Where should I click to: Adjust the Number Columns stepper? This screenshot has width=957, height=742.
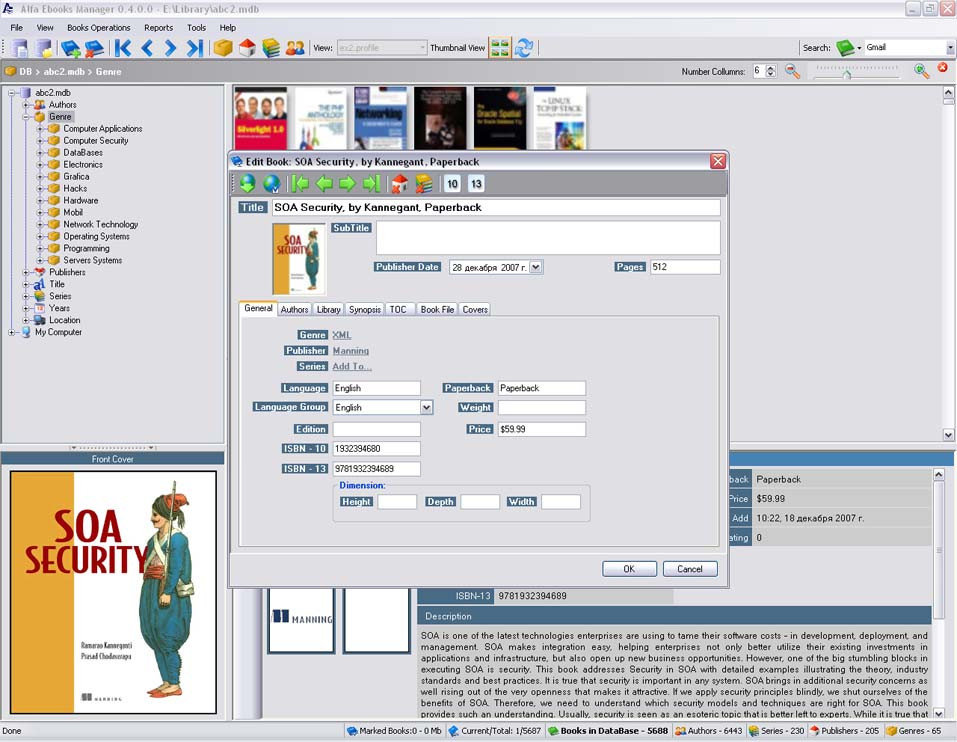pos(771,71)
